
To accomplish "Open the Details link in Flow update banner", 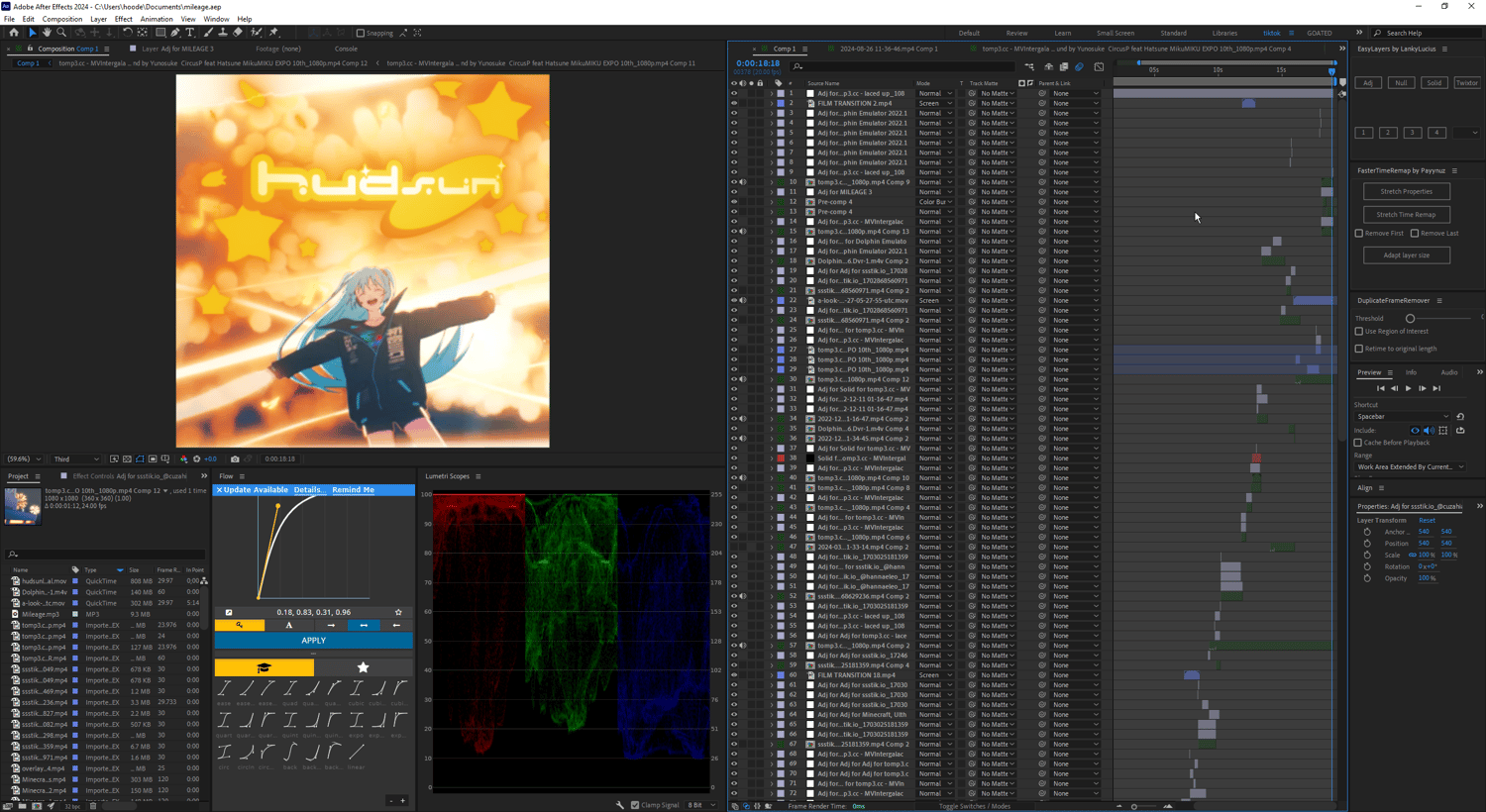I will [308, 489].
